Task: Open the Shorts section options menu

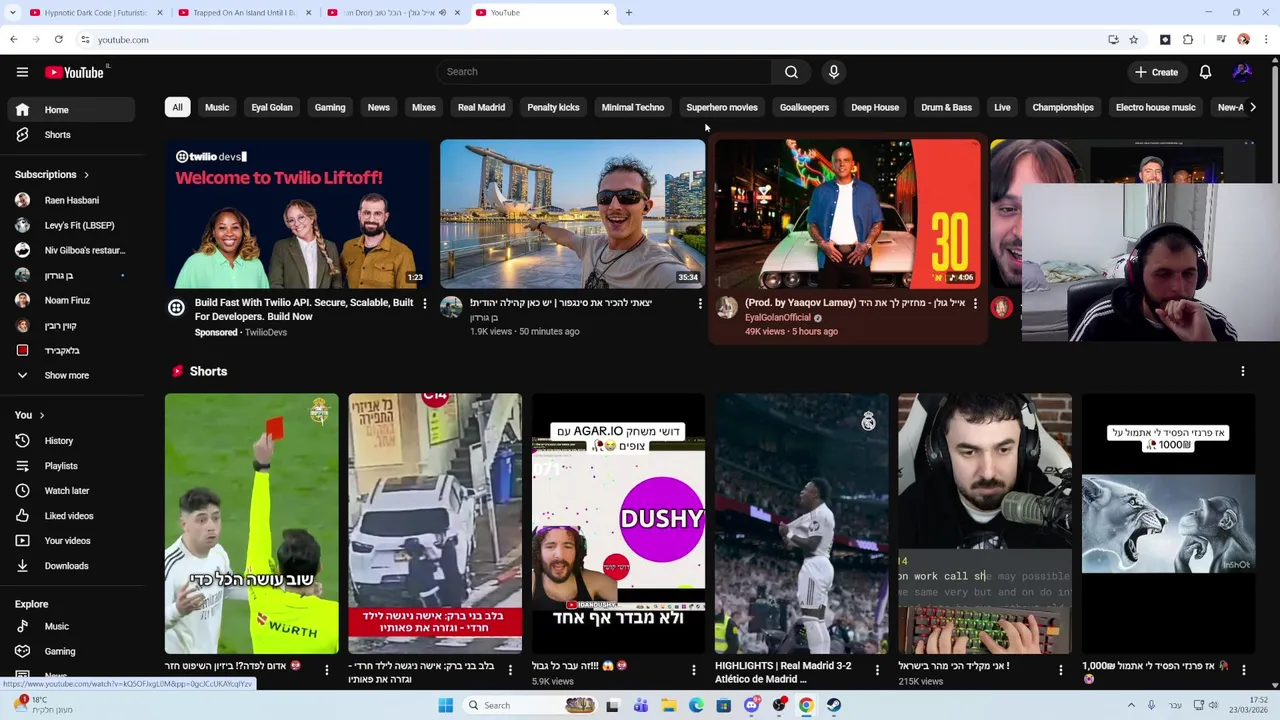Action: point(1243,371)
